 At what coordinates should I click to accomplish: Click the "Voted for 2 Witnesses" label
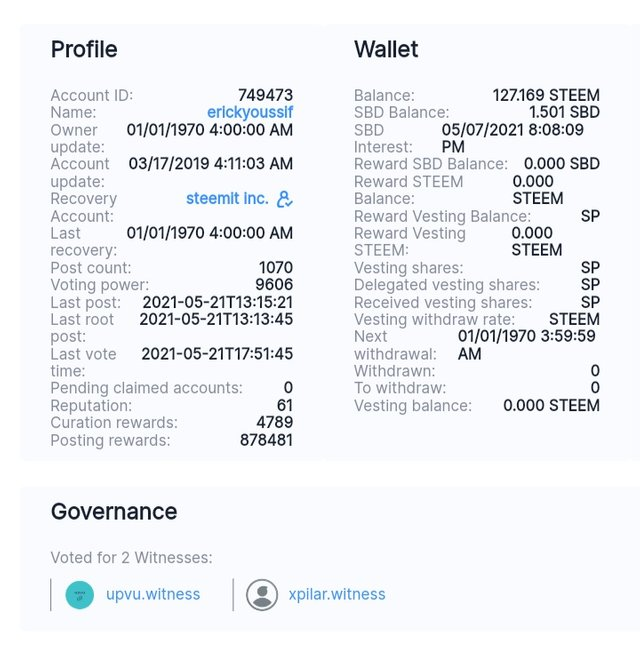click(x=131, y=558)
